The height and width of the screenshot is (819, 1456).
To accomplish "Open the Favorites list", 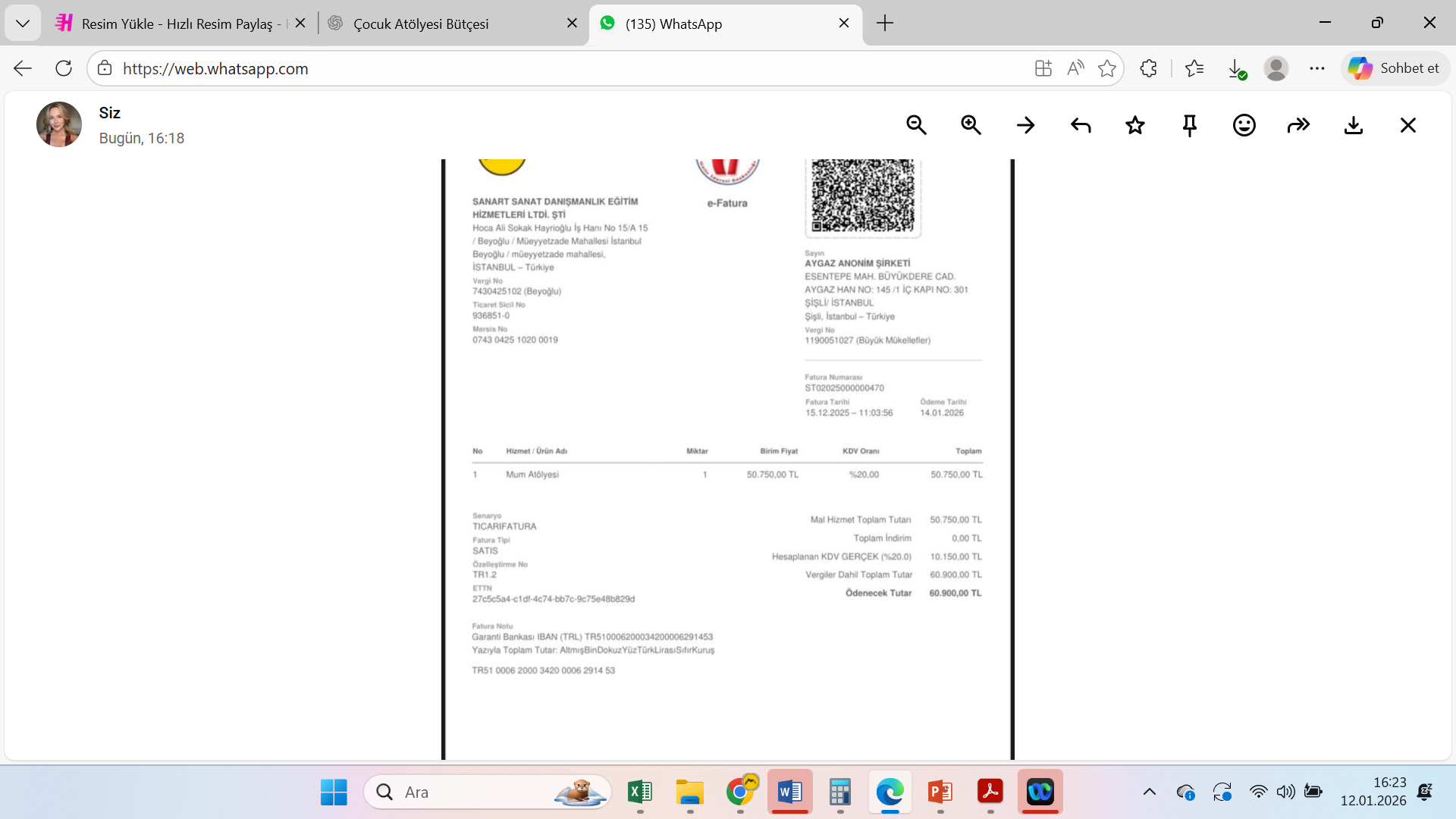I will [1194, 68].
